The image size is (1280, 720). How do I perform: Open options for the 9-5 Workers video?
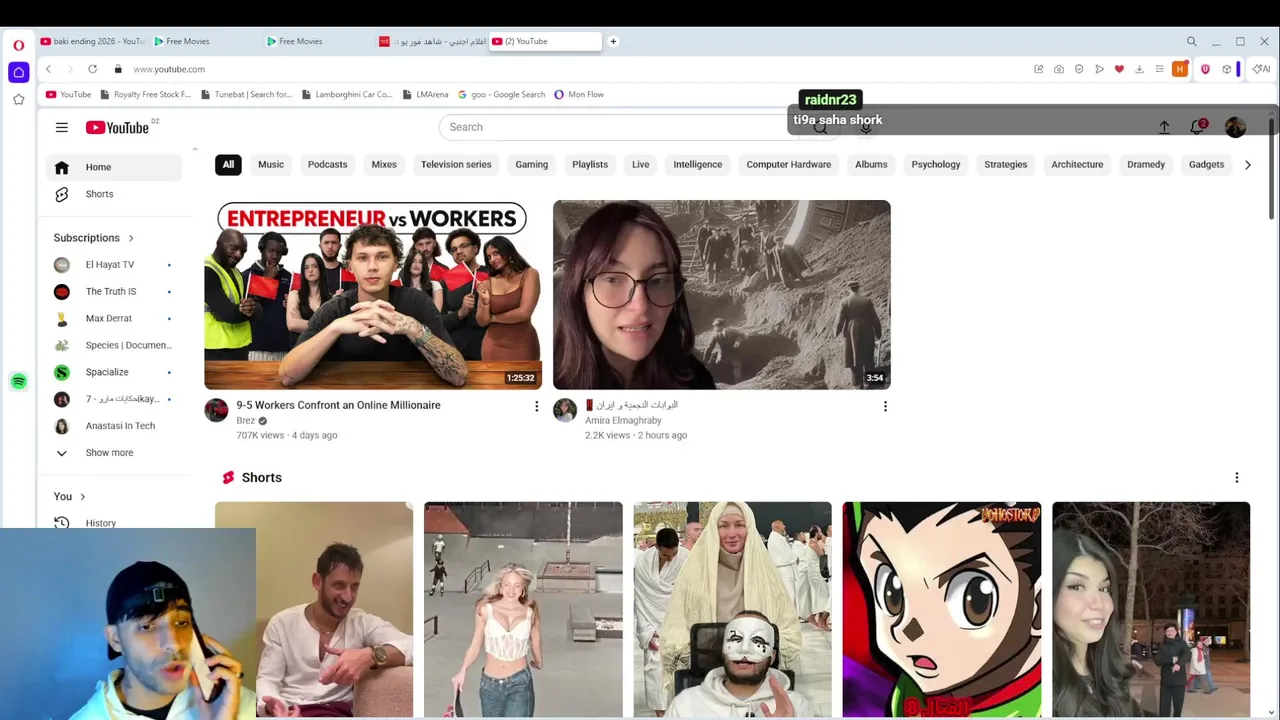pos(536,406)
